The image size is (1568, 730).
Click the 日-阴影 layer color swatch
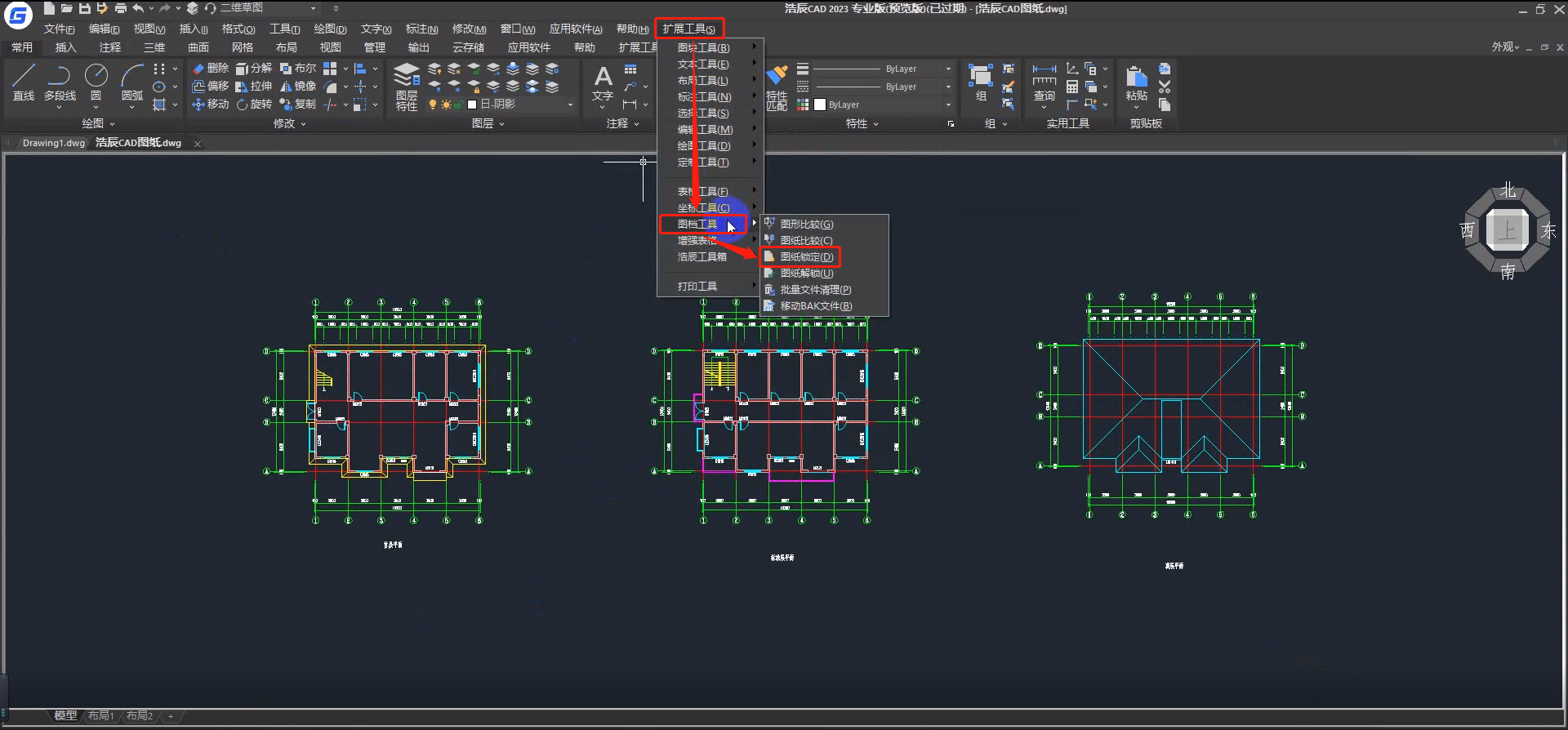[x=472, y=105]
